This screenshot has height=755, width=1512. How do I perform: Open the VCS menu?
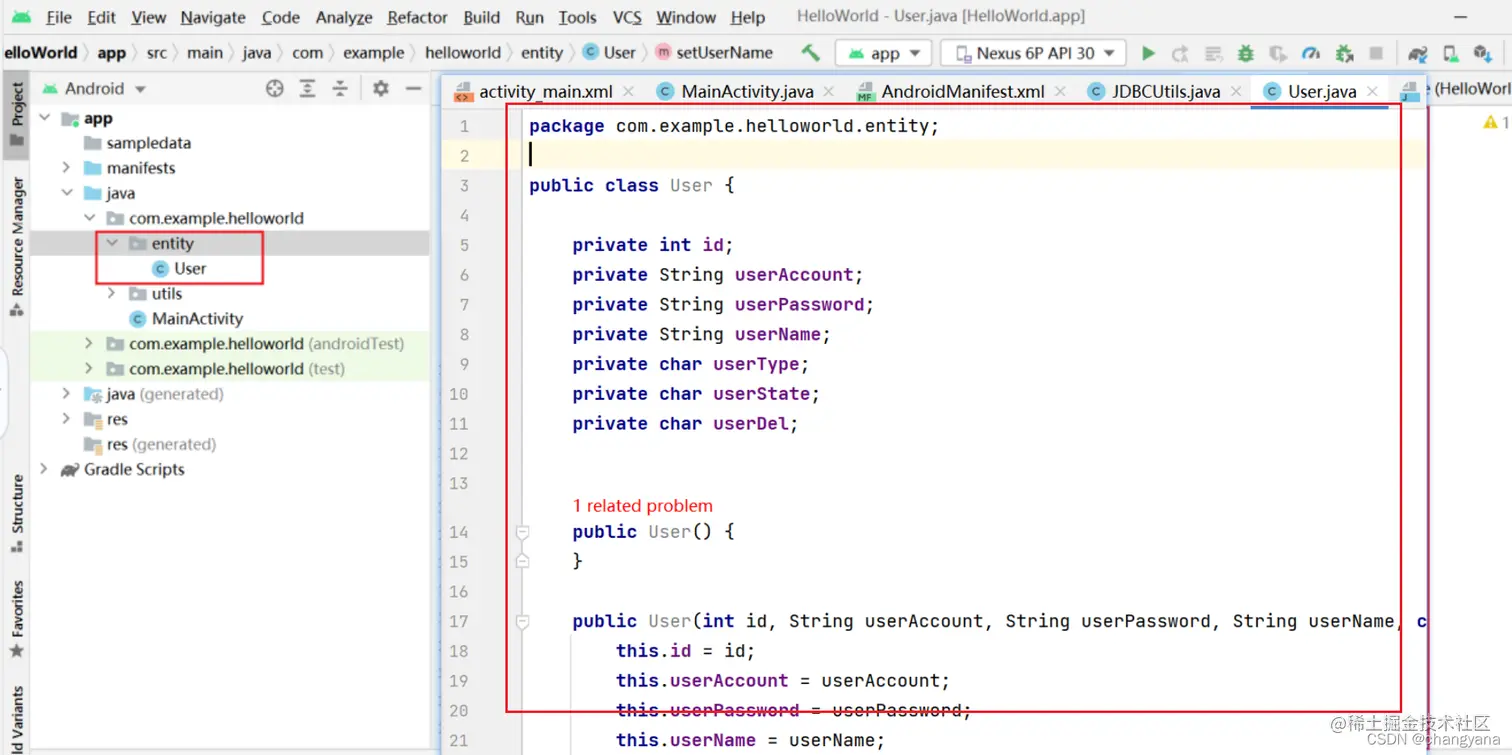(627, 17)
